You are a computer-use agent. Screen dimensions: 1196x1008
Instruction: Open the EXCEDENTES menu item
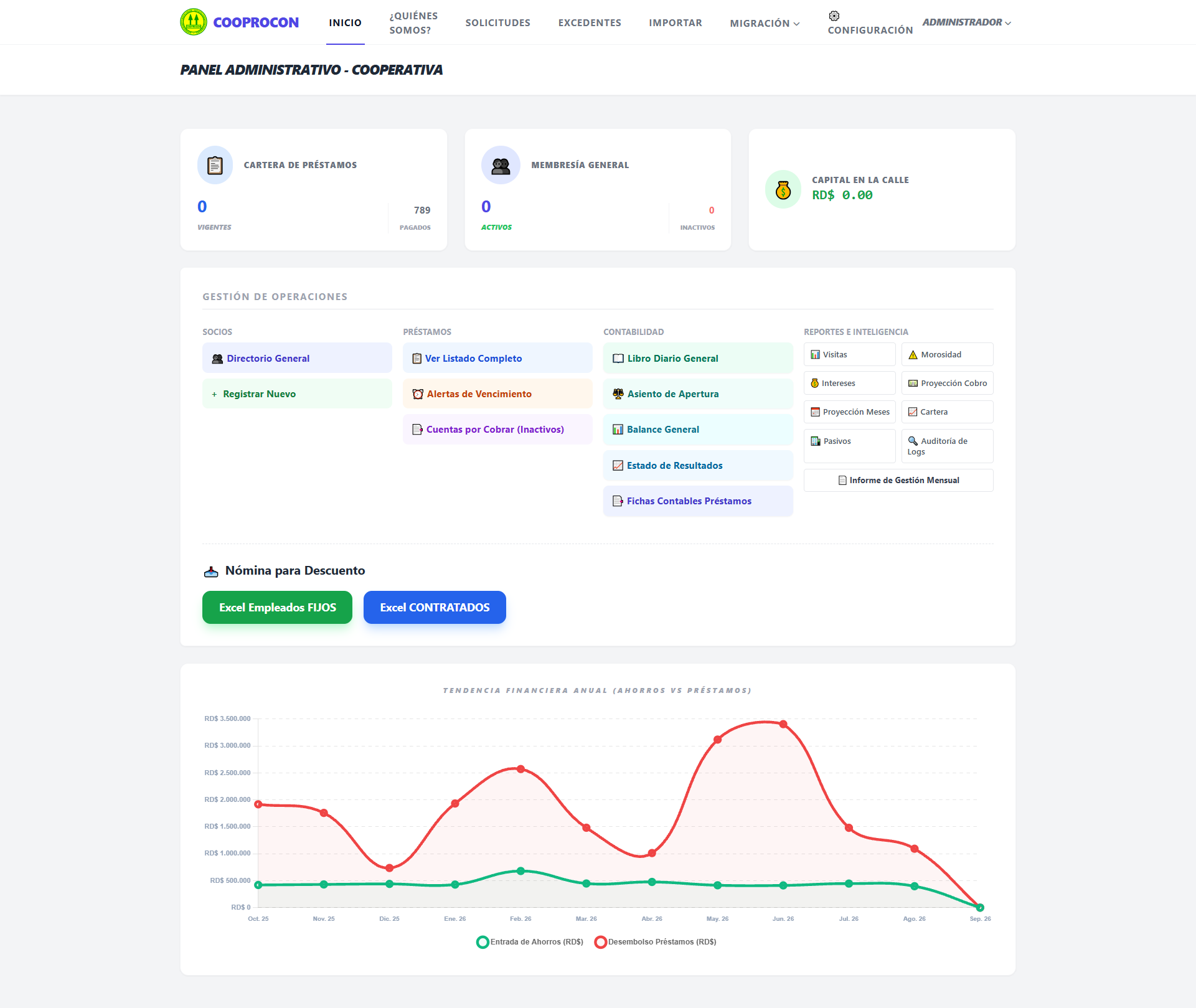(590, 22)
